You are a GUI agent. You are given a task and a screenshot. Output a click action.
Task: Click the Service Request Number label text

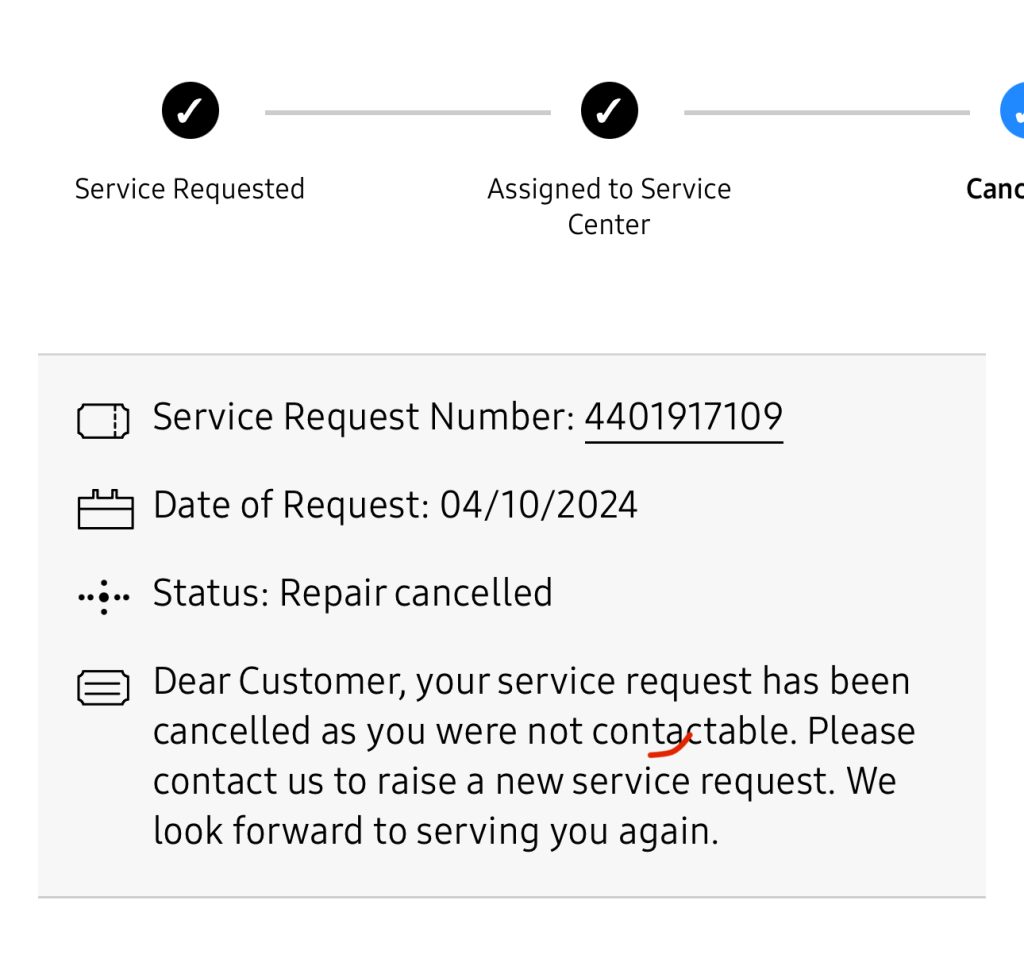tap(364, 417)
